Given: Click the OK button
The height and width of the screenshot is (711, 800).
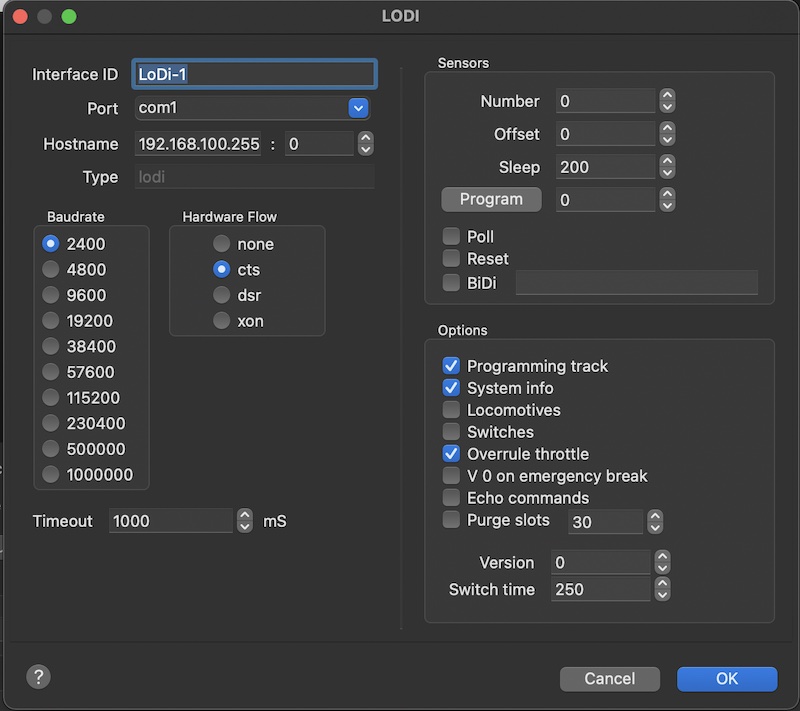Looking at the screenshot, I should pyautogui.click(x=726, y=678).
